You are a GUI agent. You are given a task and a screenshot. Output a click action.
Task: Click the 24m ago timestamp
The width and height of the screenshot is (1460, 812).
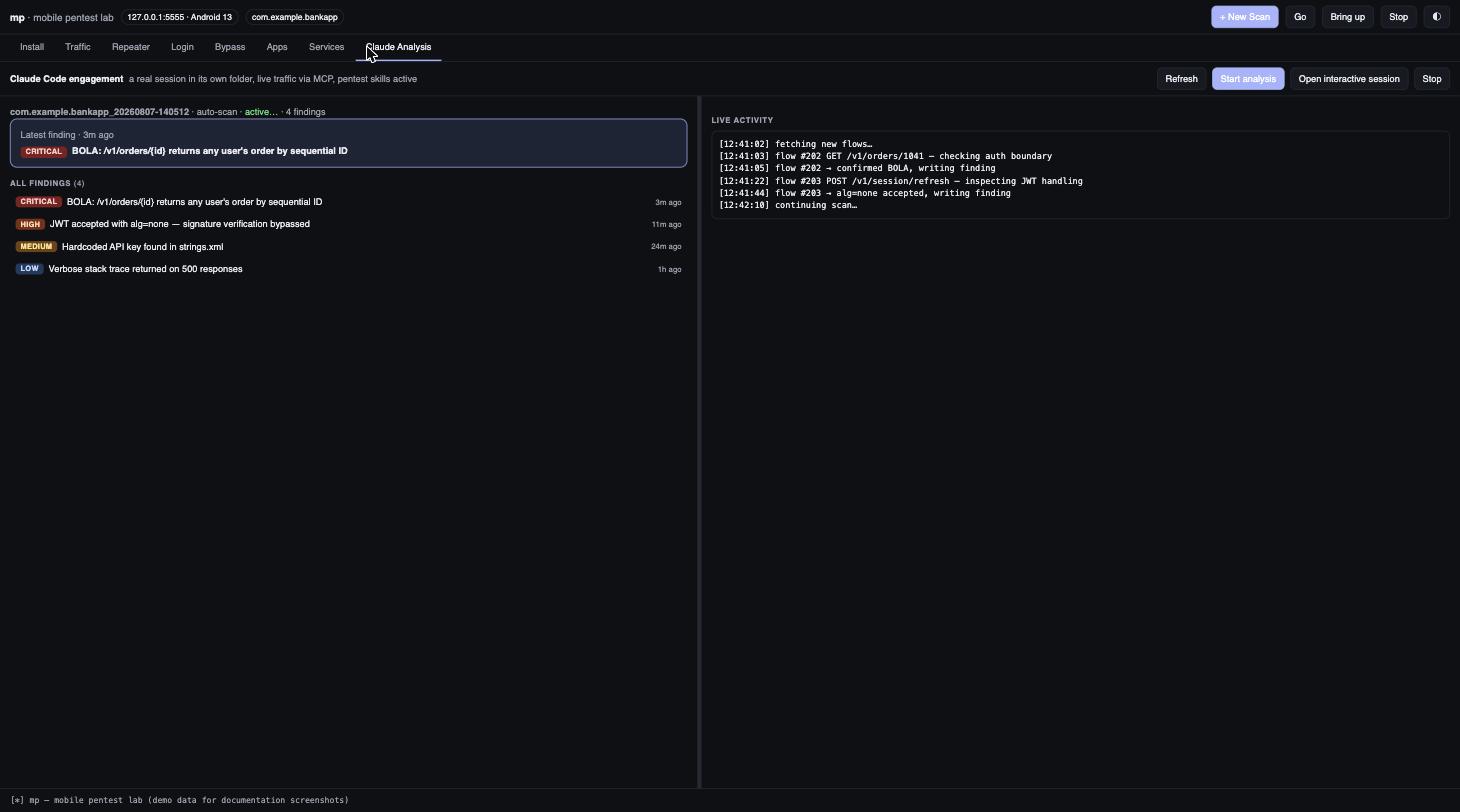(x=666, y=247)
